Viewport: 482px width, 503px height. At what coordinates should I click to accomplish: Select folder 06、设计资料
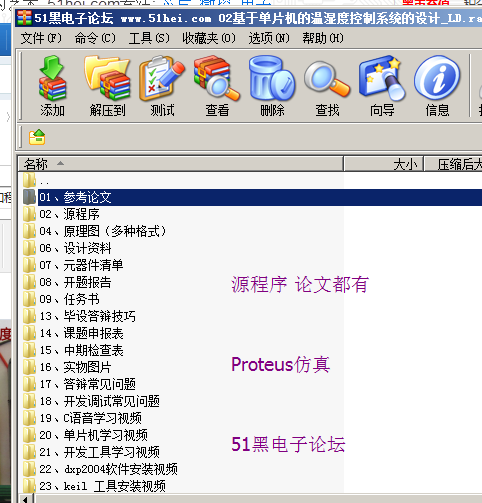tap(67, 248)
